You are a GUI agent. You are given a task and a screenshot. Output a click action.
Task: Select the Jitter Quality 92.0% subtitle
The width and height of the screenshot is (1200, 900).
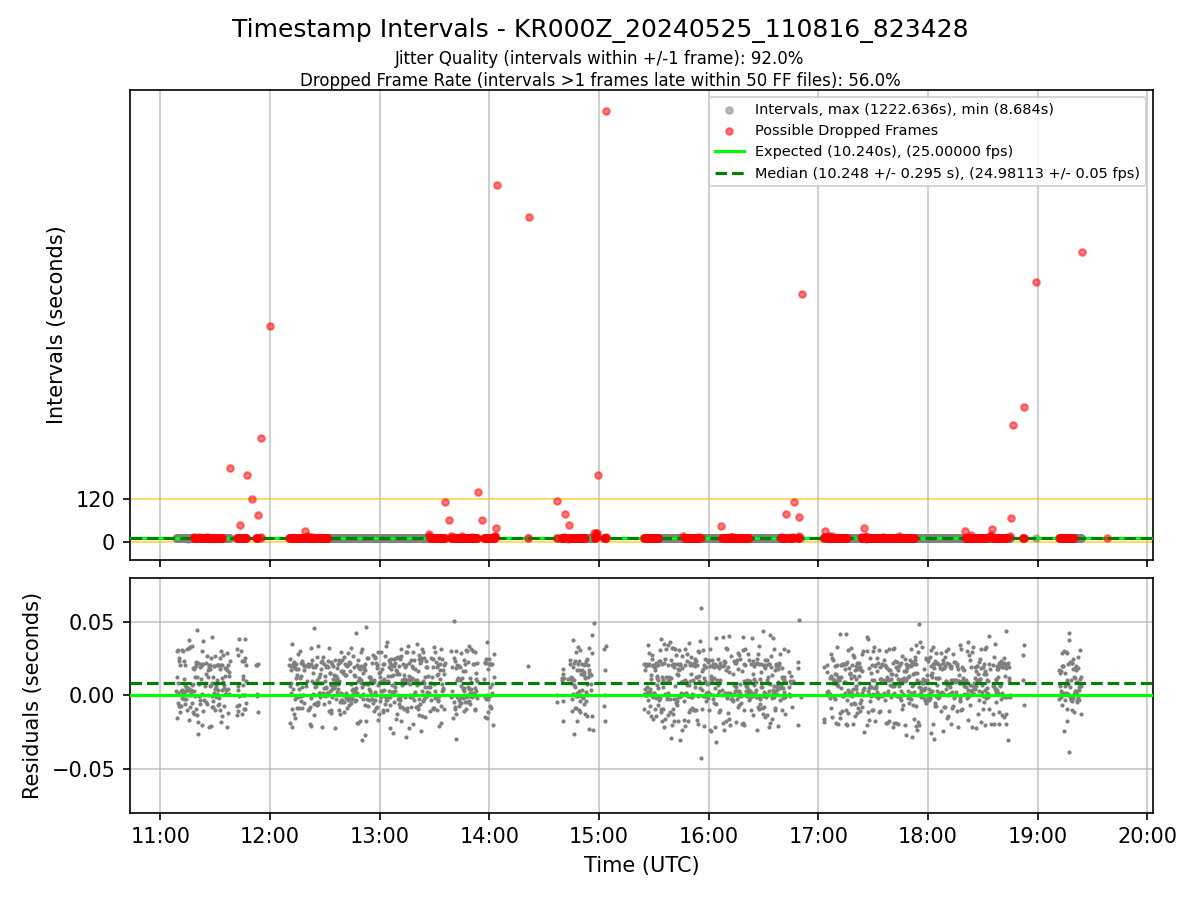point(599,59)
